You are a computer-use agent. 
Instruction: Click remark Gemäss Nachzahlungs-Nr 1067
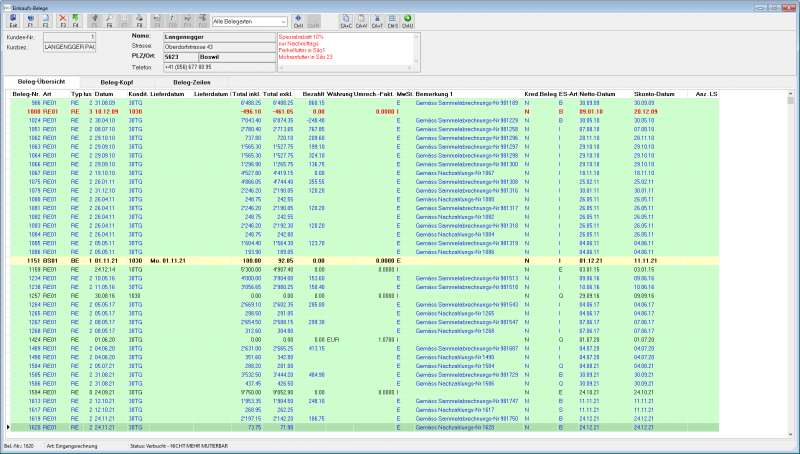(x=455, y=173)
